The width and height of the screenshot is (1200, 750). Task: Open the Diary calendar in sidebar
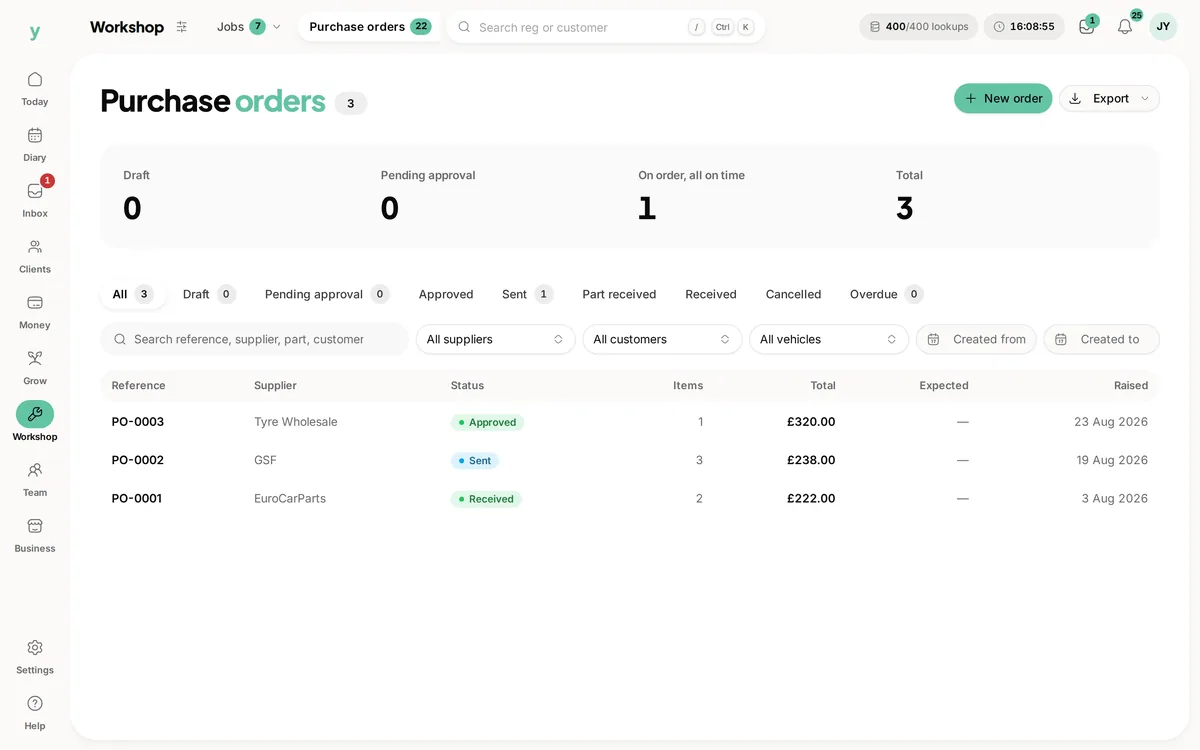(35, 144)
